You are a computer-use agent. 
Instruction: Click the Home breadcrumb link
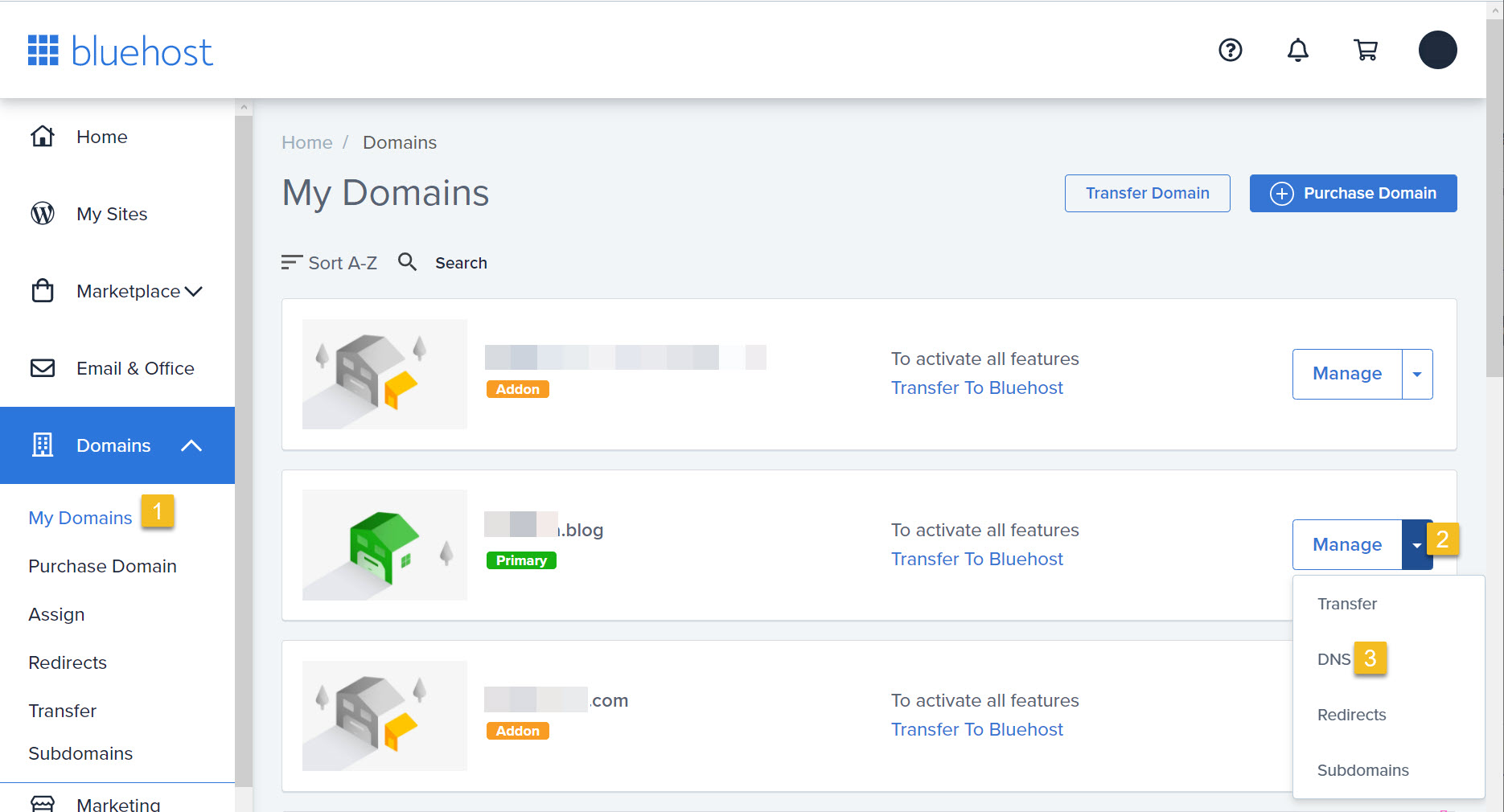[307, 142]
